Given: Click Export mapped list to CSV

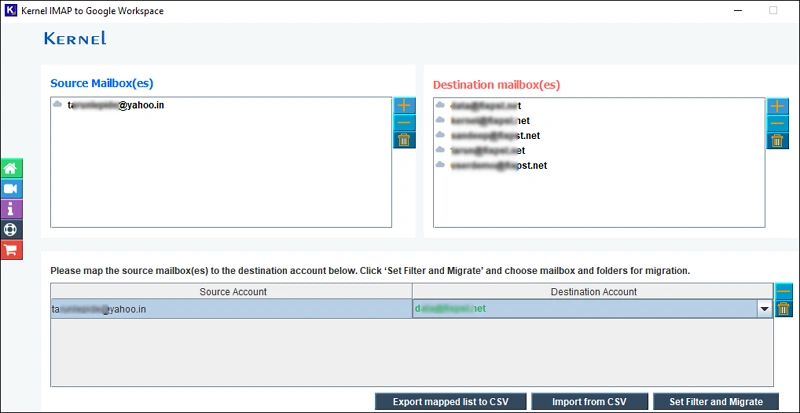Looking at the screenshot, I should pyautogui.click(x=451, y=401).
